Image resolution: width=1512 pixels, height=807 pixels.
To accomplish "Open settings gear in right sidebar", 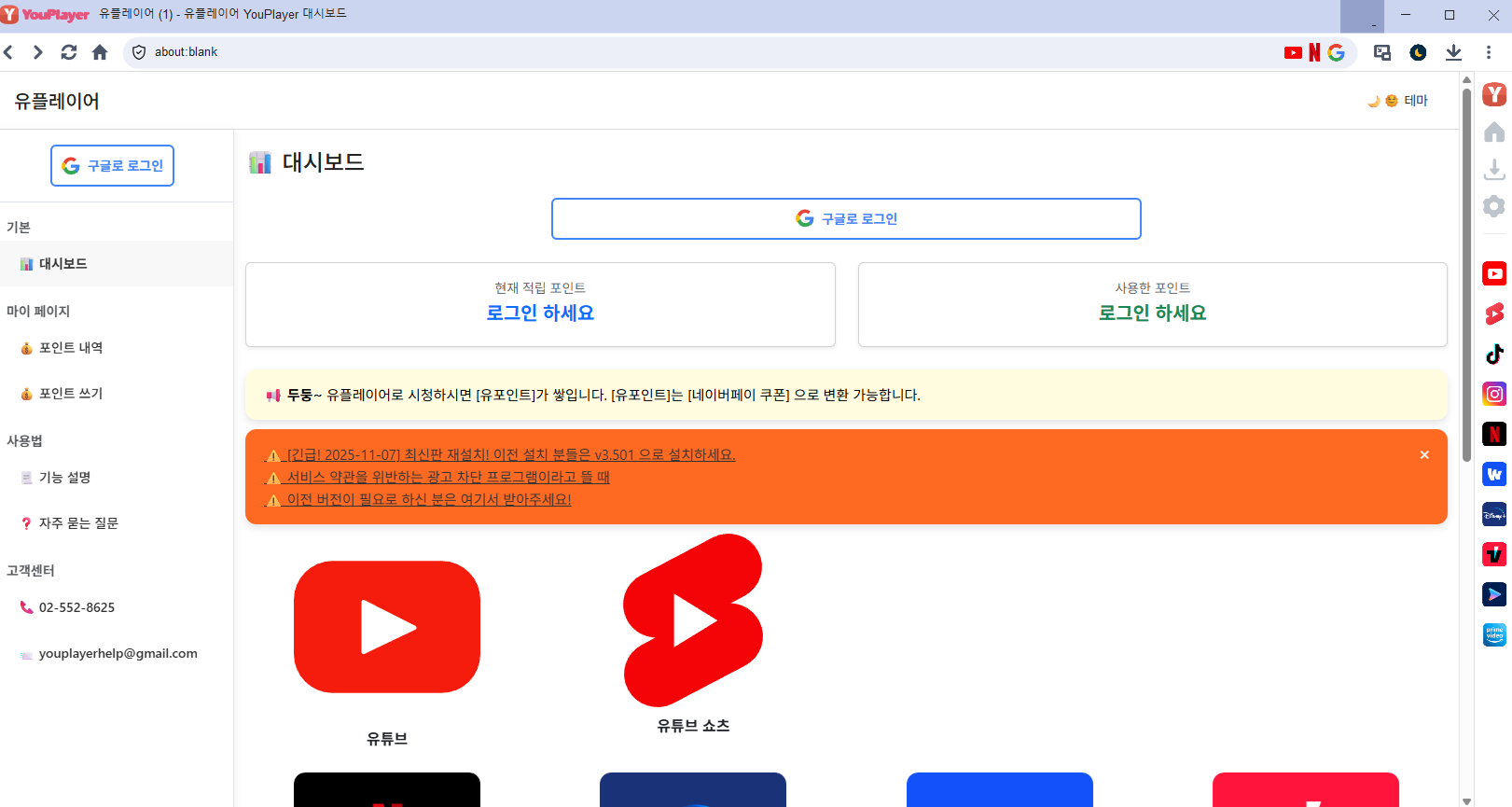I will (1494, 206).
